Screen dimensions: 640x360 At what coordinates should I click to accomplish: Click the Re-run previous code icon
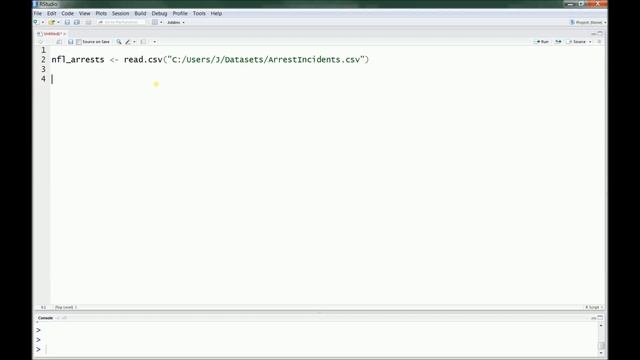pyautogui.click(x=558, y=42)
